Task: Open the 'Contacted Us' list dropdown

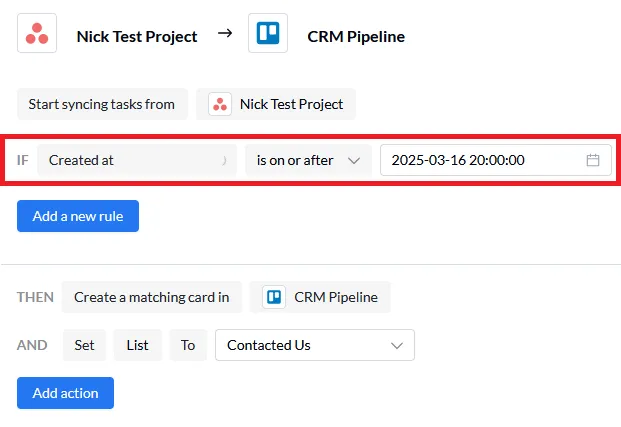Action: coord(314,345)
